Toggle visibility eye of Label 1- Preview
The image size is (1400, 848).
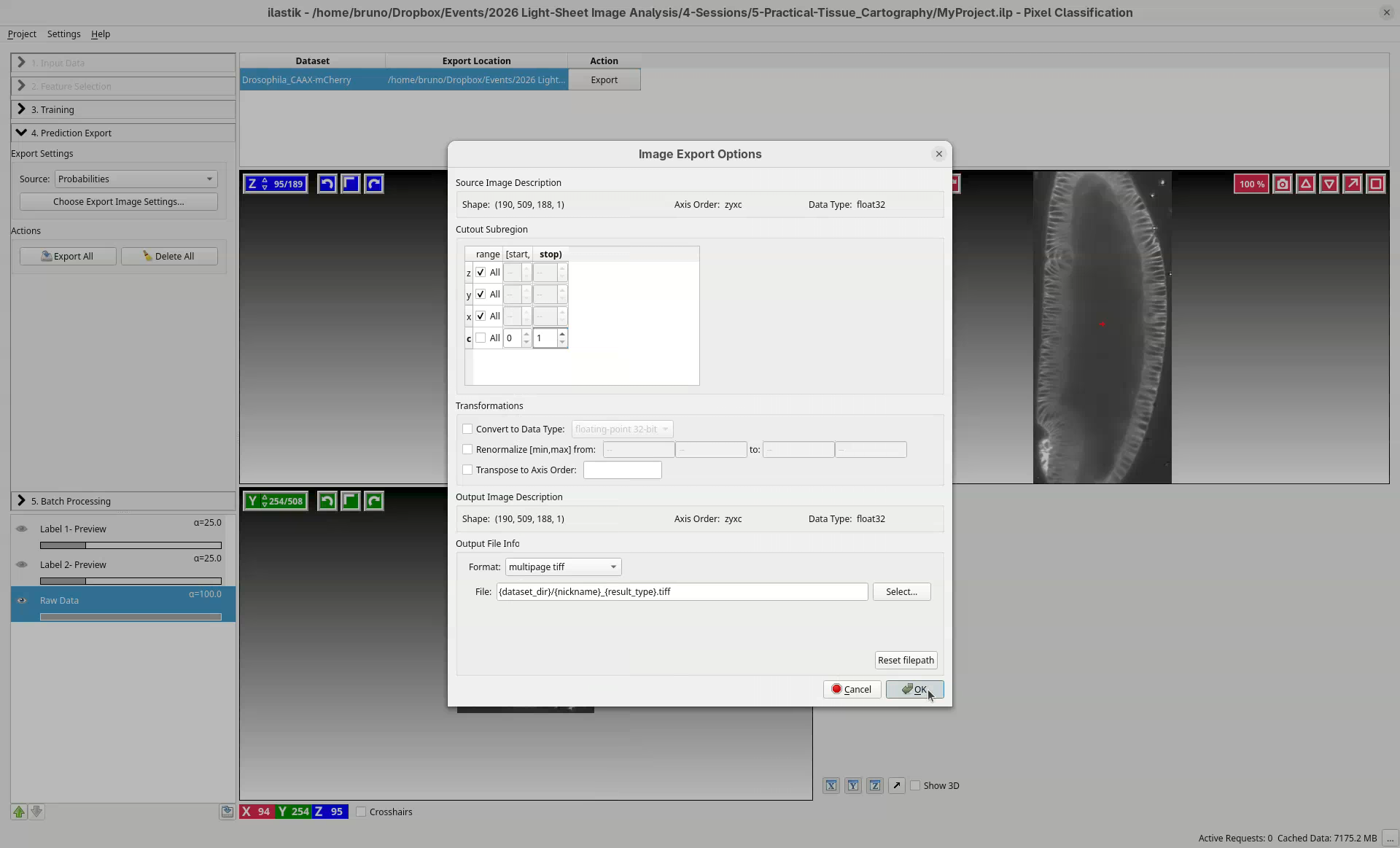22,529
